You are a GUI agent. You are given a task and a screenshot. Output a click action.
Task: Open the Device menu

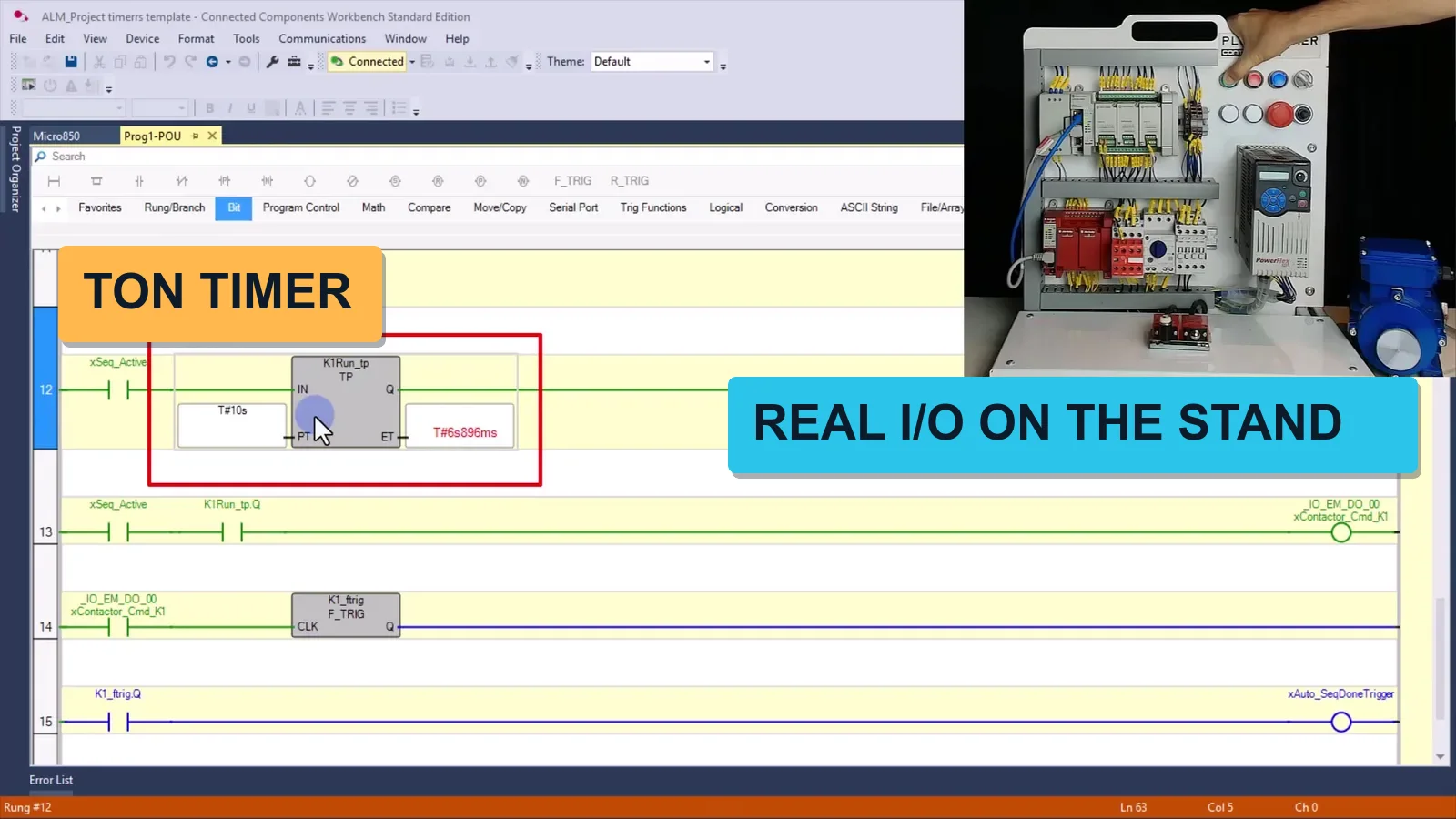click(x=142, y=39)
